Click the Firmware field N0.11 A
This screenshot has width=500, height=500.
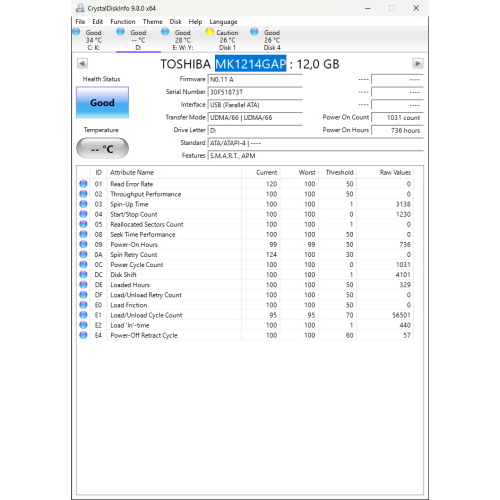coord(255,79)
